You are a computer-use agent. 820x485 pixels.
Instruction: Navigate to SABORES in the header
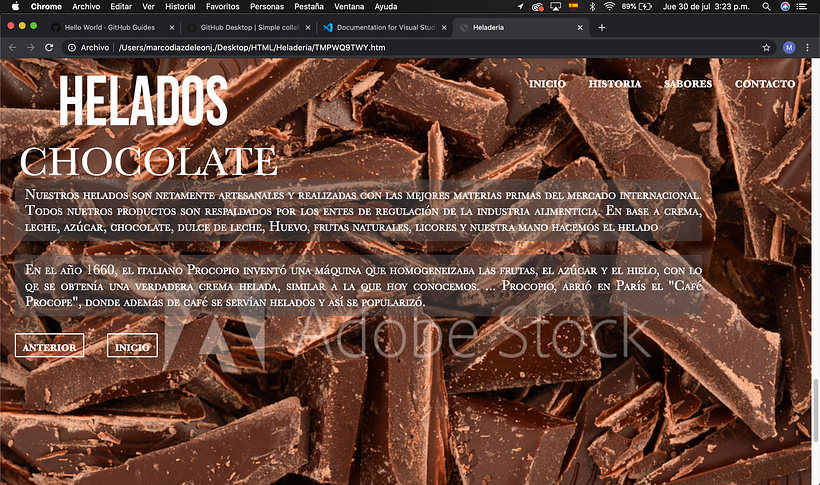[x=688, y=84]
